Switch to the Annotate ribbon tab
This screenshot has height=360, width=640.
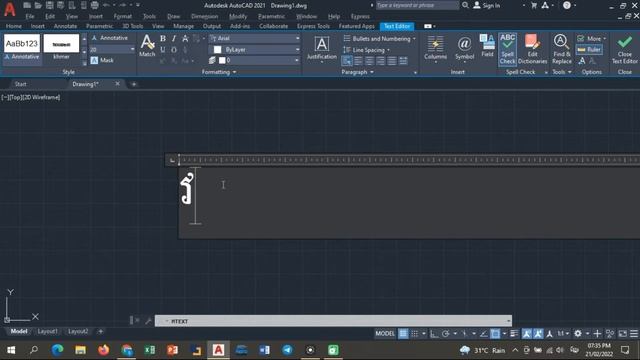(x=65, y=26)
